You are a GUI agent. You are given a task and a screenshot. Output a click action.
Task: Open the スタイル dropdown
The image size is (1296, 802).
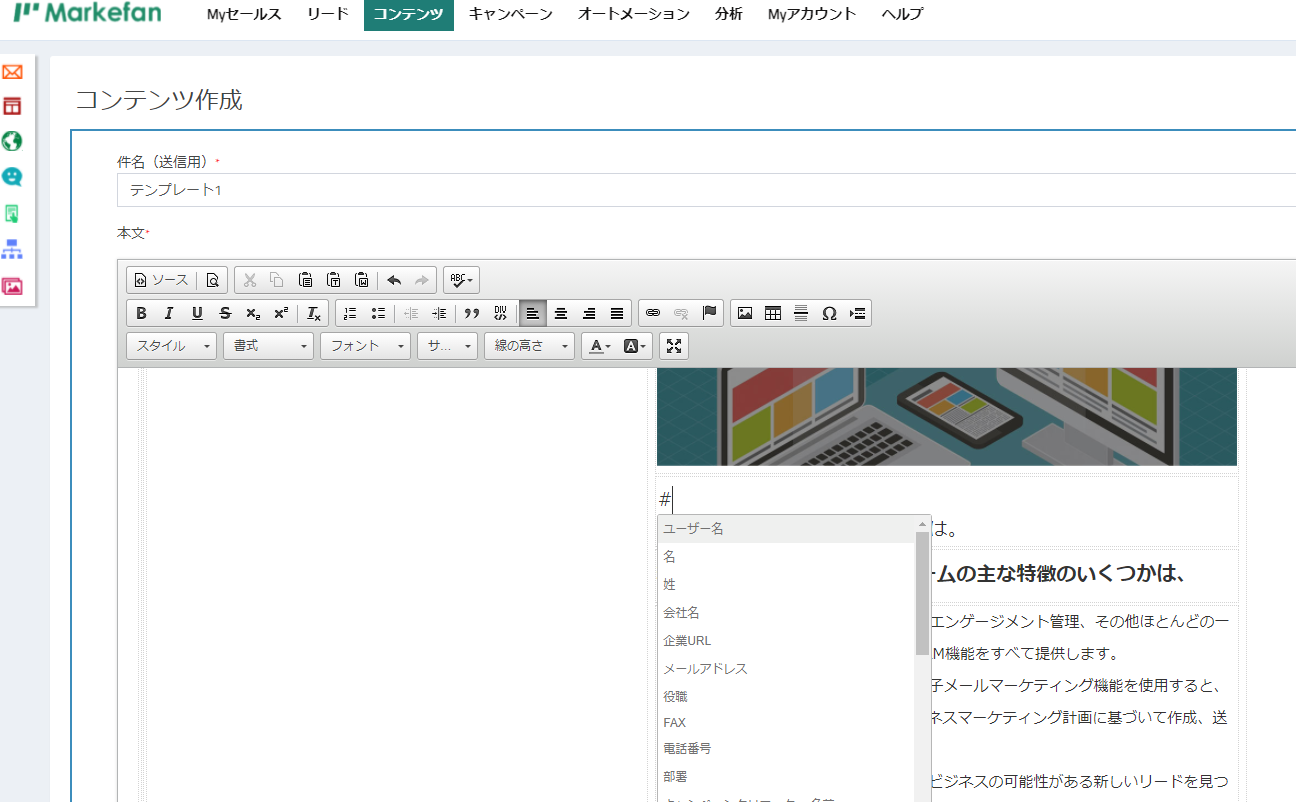tap(171, 346)
